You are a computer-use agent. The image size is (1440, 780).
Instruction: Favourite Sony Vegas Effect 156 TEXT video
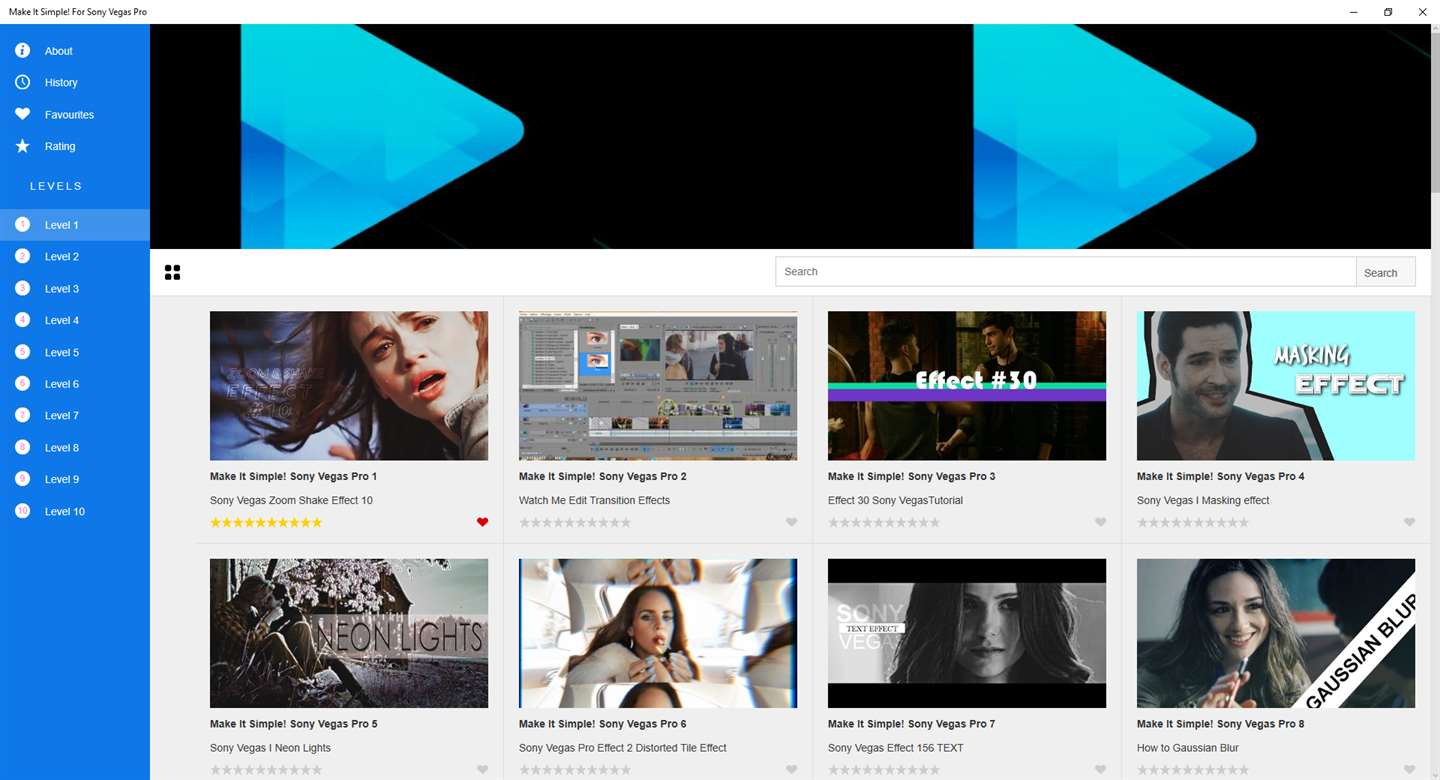[x=1100, y=770]
